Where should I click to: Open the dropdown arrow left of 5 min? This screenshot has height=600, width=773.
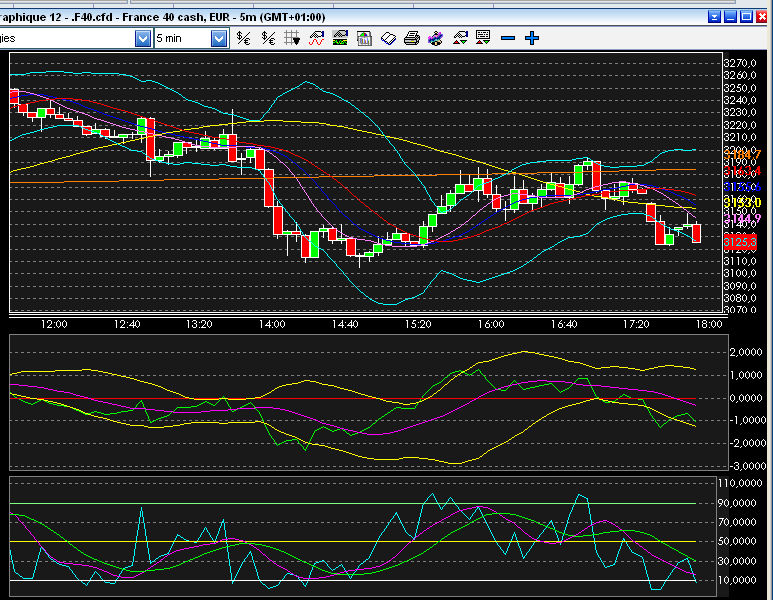point(143,38)
